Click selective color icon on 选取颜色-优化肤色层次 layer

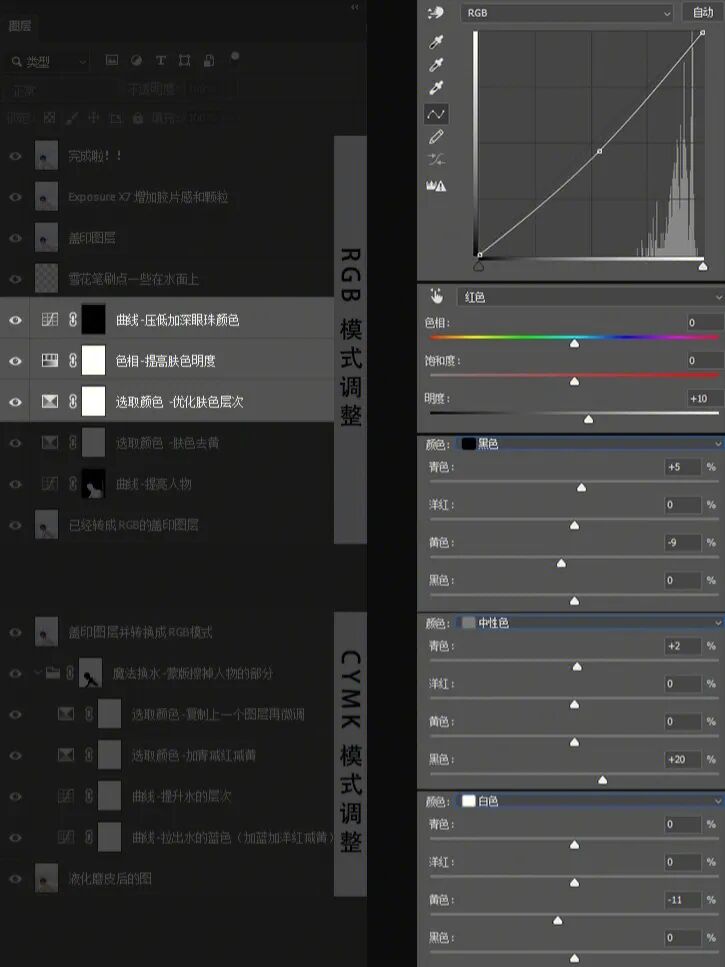50,401
